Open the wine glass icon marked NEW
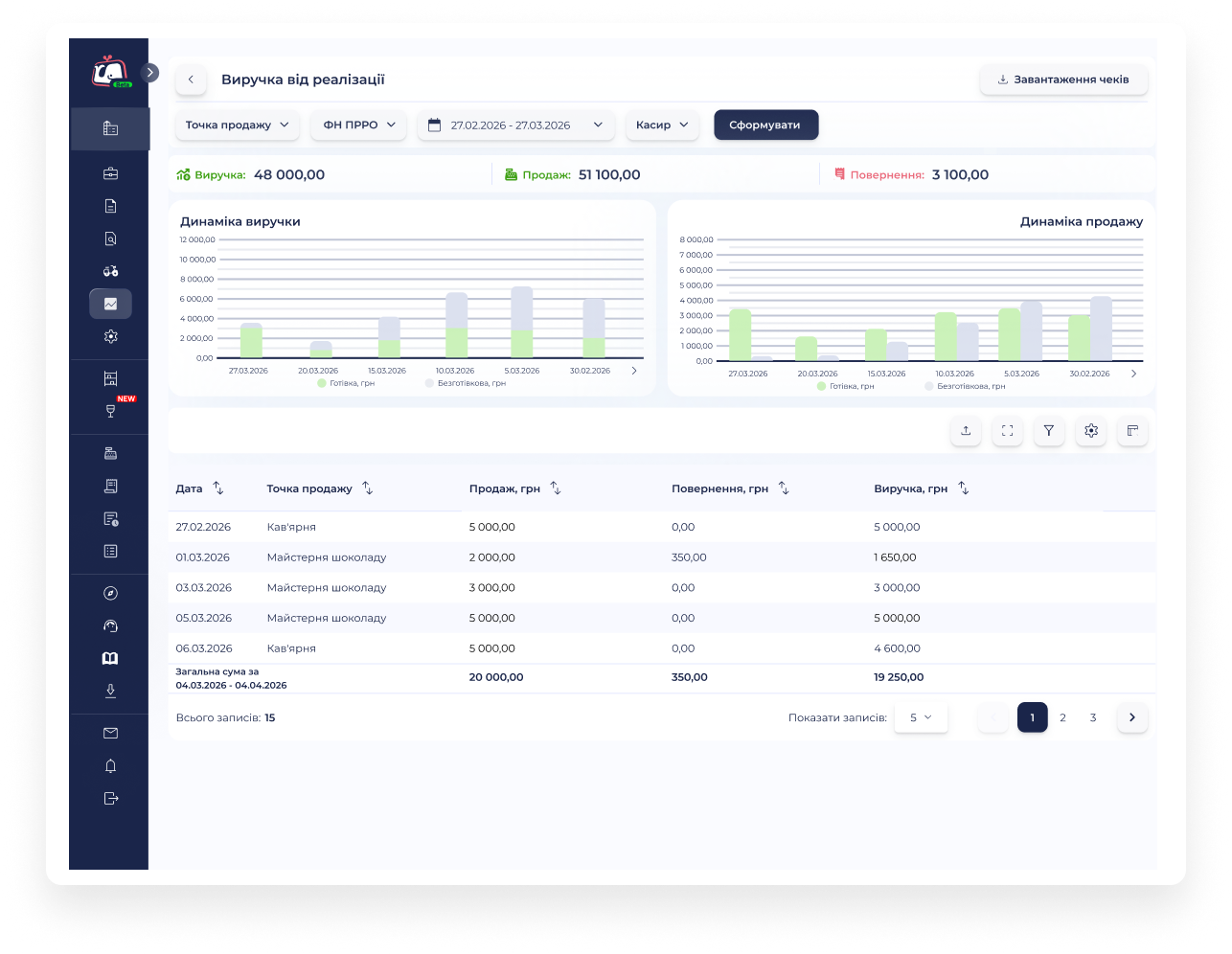 click(x=110, y=411)
